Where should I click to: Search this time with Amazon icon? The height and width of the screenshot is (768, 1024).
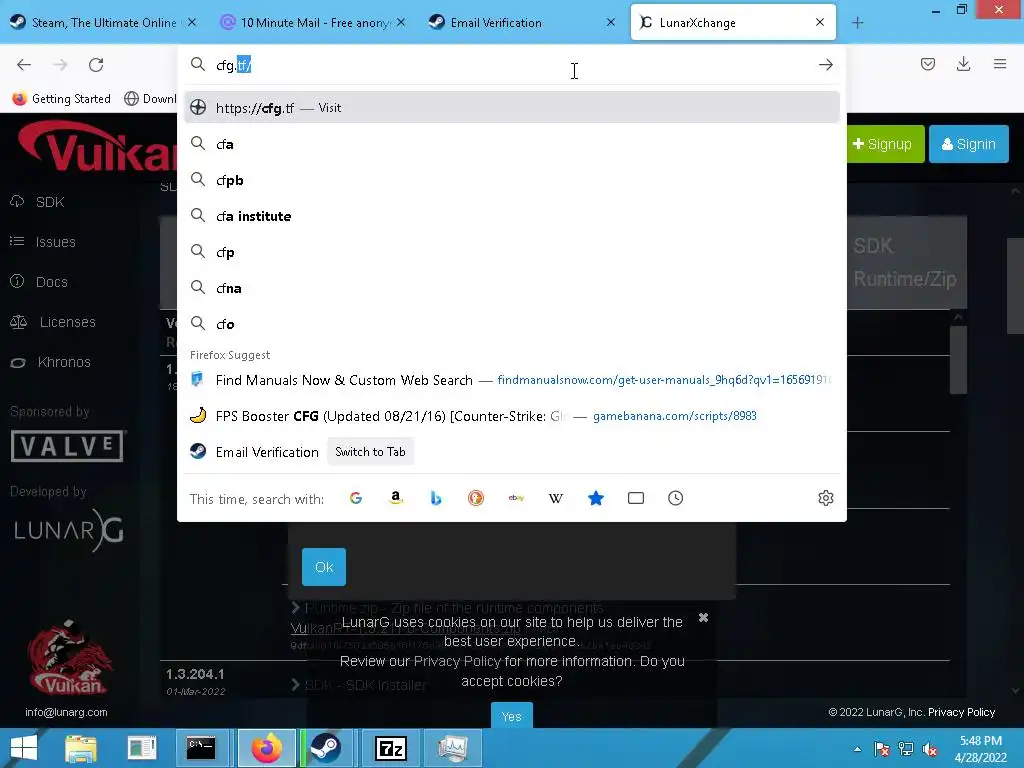[396, 498]
